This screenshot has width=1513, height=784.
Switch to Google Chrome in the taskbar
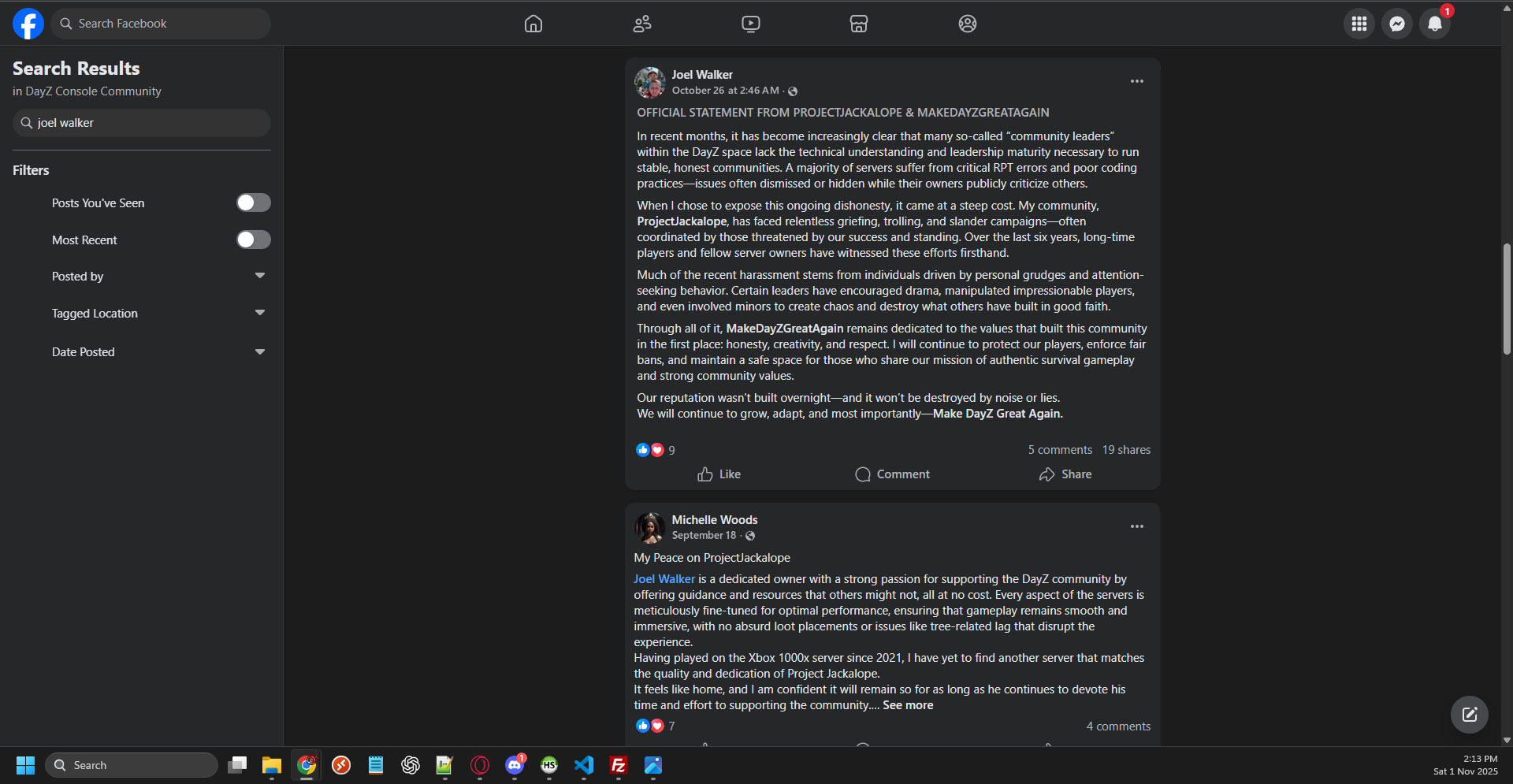pyautogui.click(x=307, y=765)
